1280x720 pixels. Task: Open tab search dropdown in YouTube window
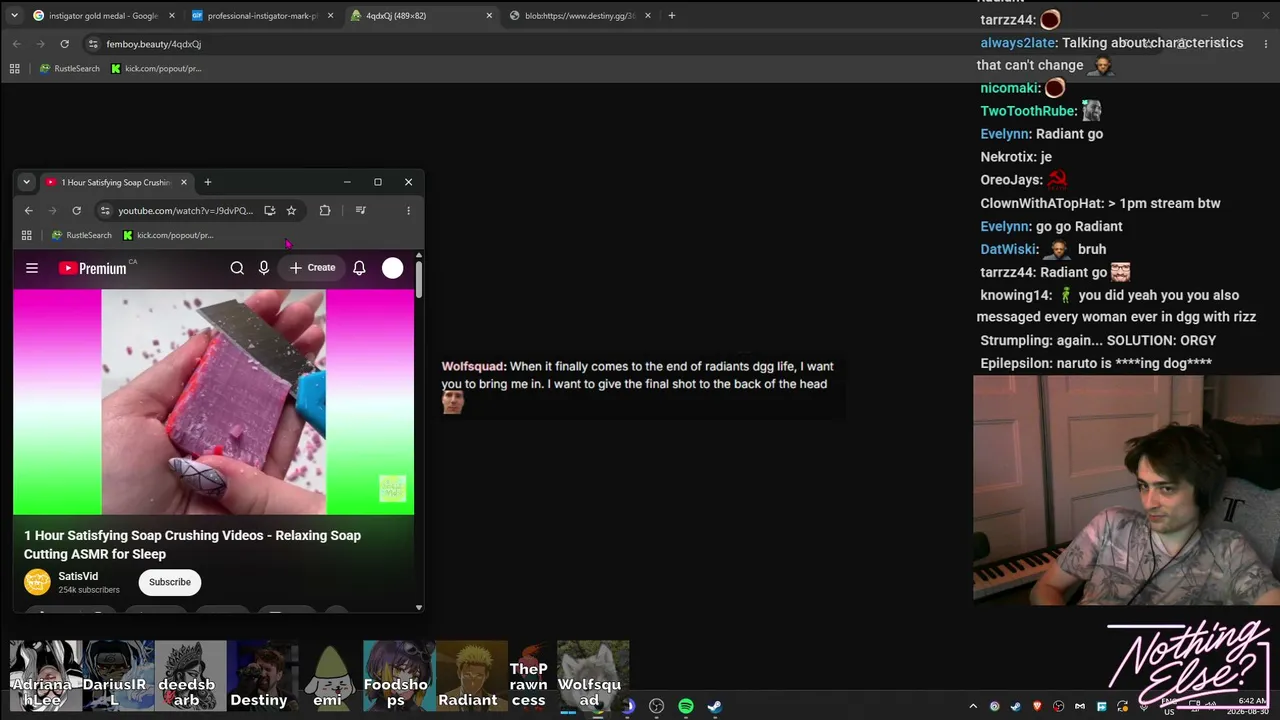click(x=26, y=182)
